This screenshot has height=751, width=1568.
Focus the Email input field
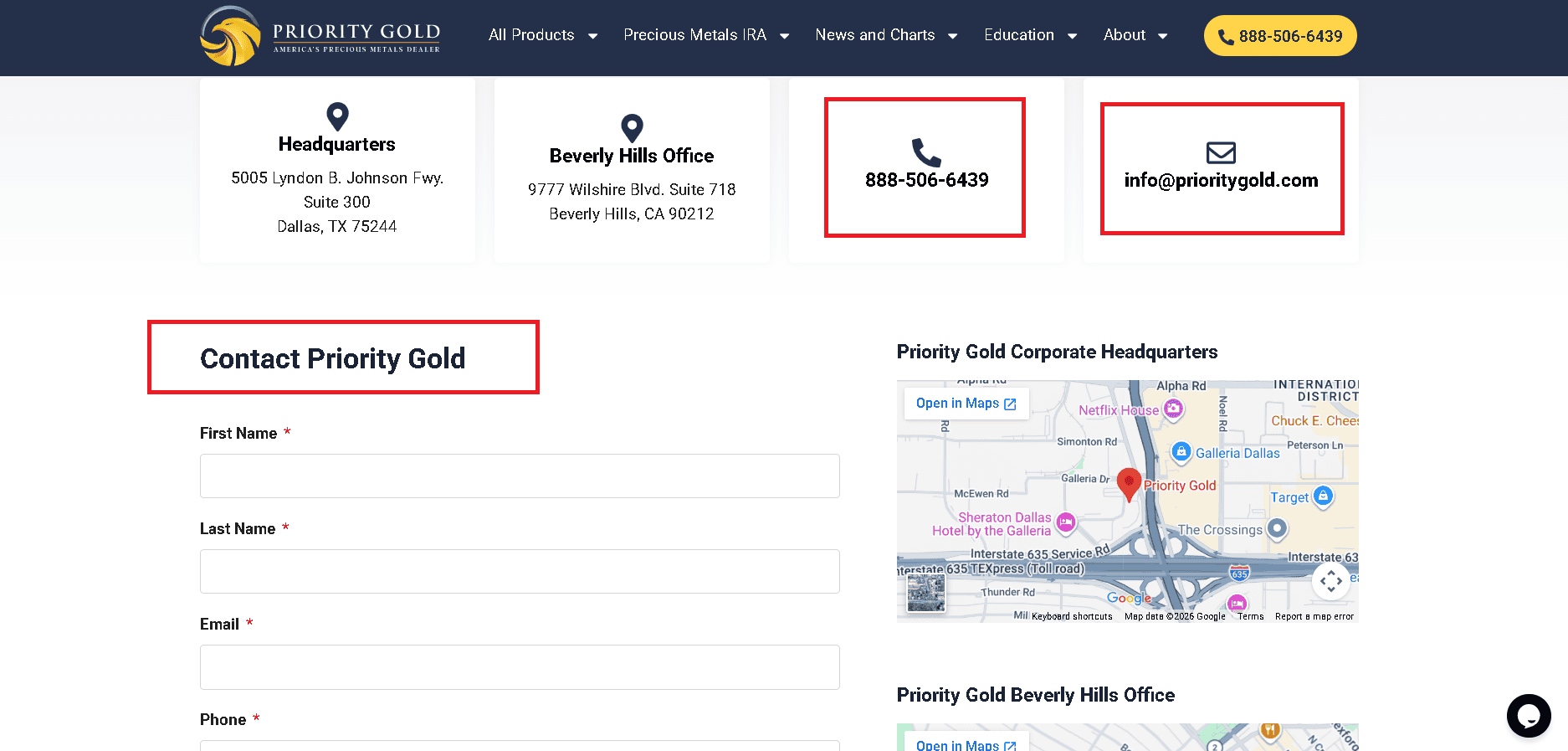pyautogui.click(x=520, y=666)
